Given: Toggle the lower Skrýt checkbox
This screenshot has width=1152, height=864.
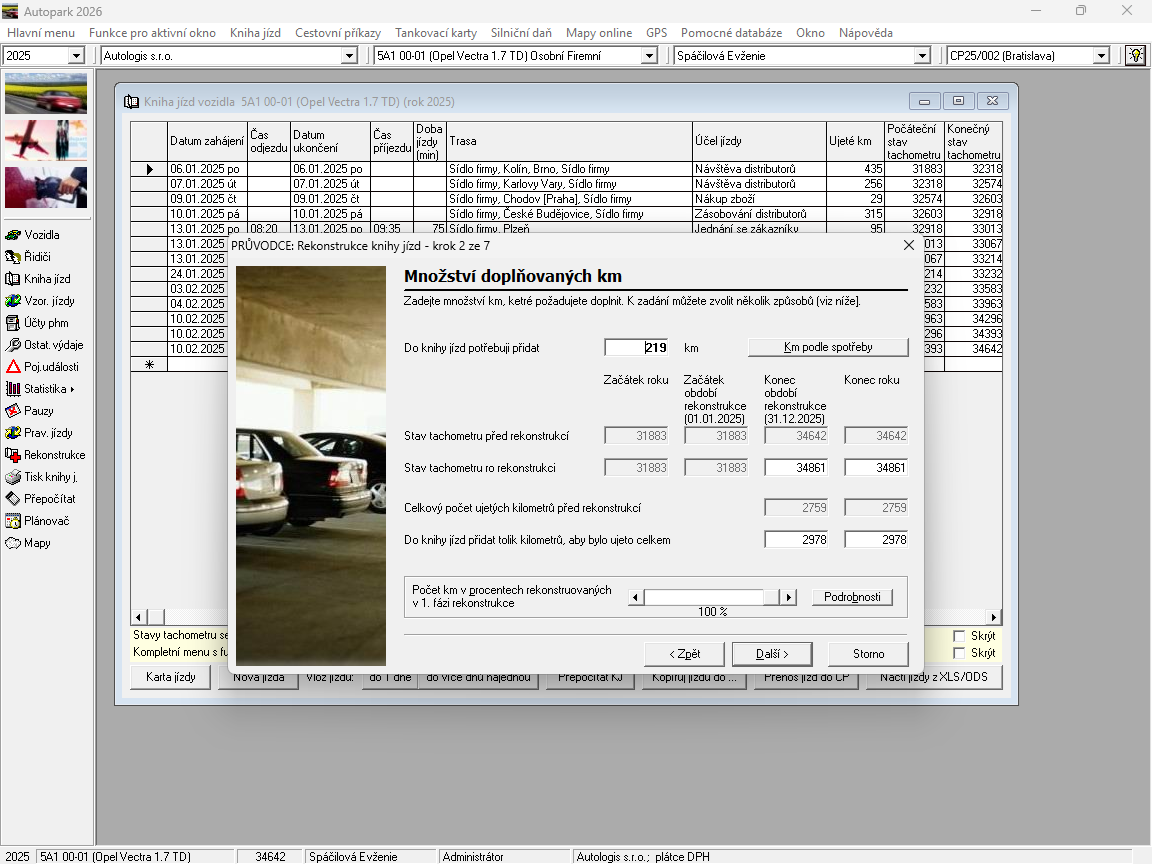Looking at the screenshot, I should pyautogui.click(x=959, y=653).
